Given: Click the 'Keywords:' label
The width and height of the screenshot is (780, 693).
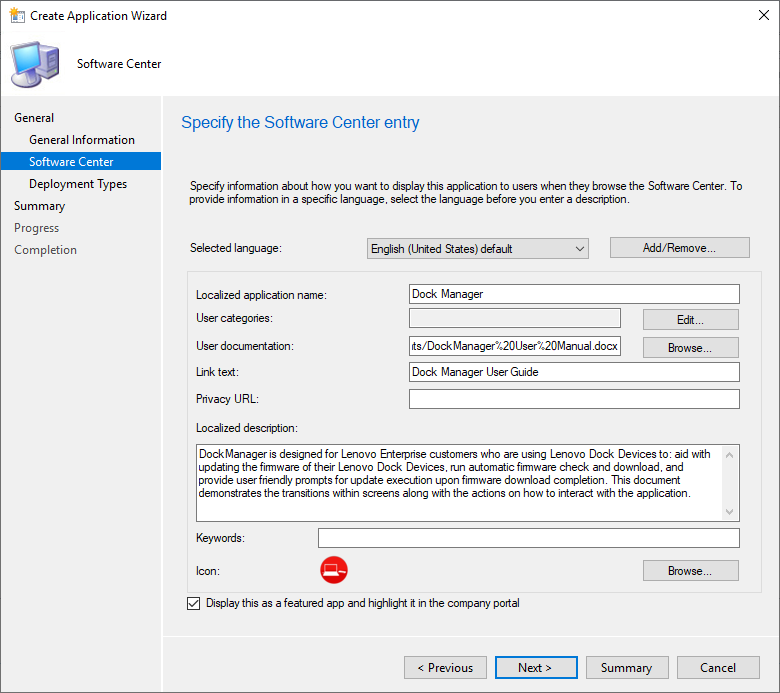Looking at the screenshot, I should (x=220, y=538).
